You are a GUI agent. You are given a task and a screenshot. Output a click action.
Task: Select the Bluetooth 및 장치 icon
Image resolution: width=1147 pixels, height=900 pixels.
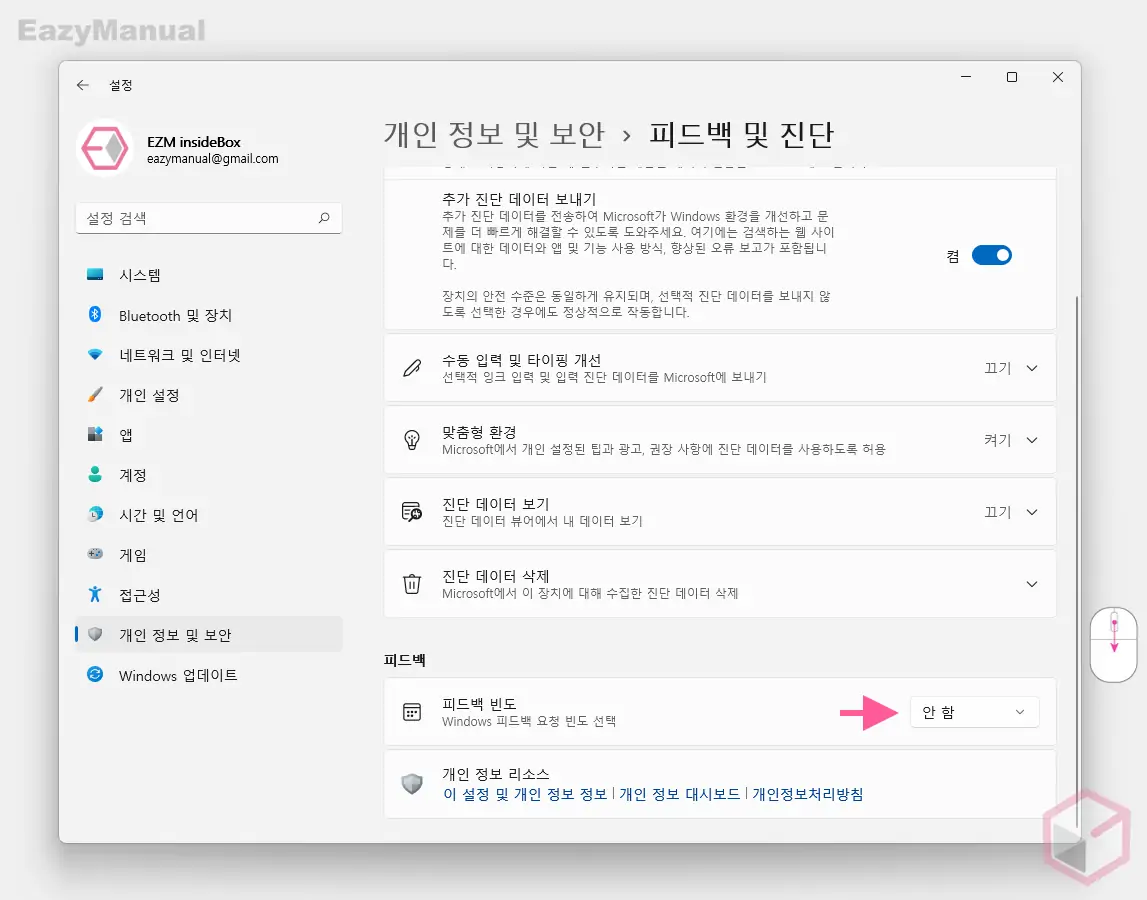click(96, 315)
